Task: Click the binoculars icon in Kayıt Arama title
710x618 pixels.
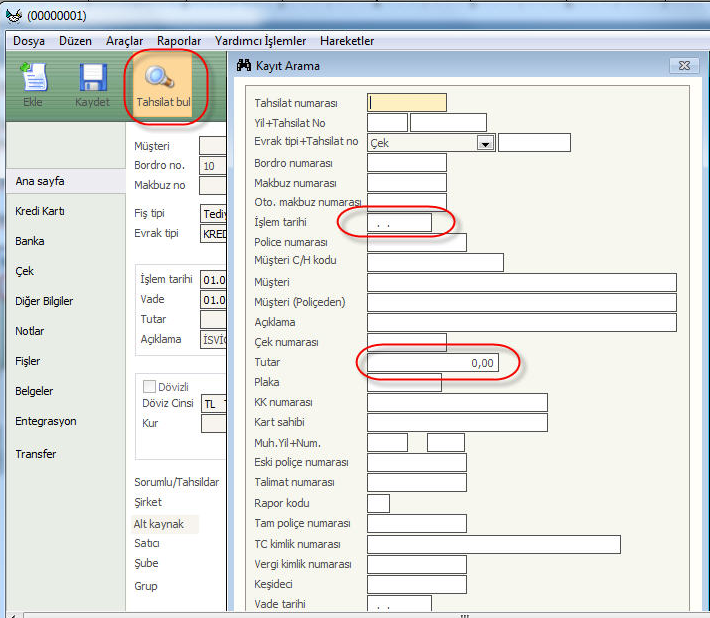Action: coord(243,66)
